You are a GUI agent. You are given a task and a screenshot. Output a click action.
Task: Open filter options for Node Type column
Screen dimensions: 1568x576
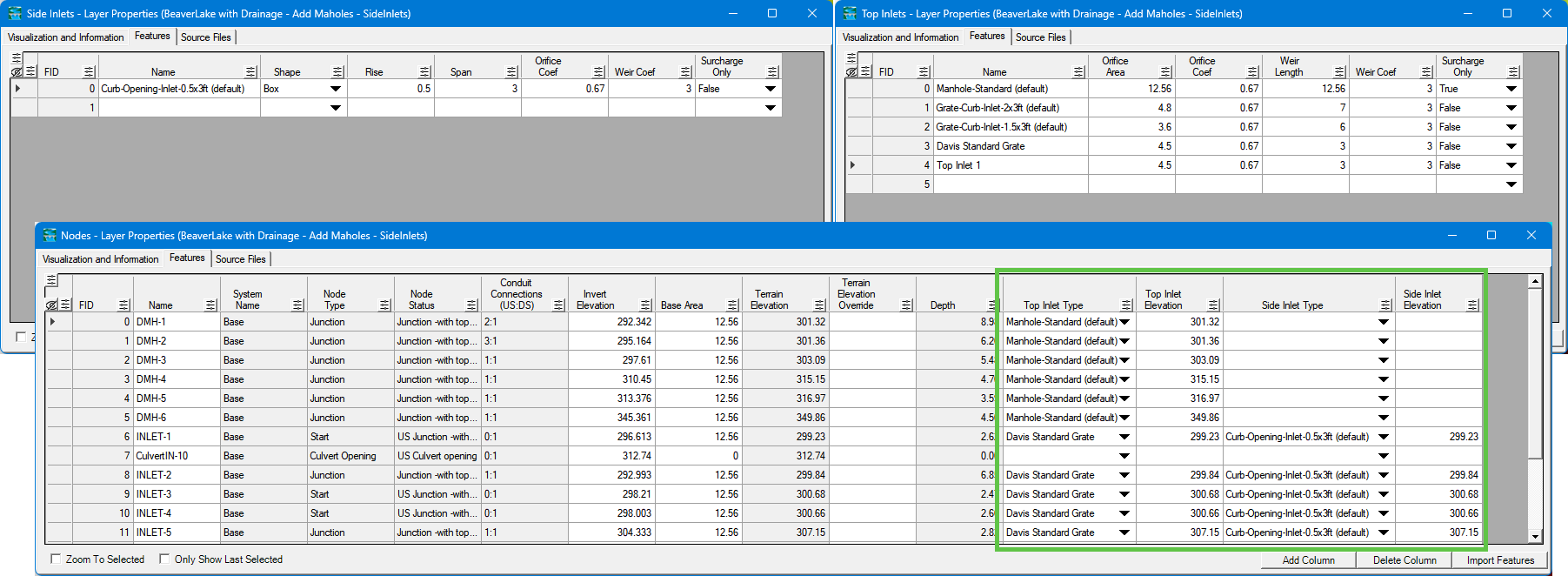click(384, 305)
